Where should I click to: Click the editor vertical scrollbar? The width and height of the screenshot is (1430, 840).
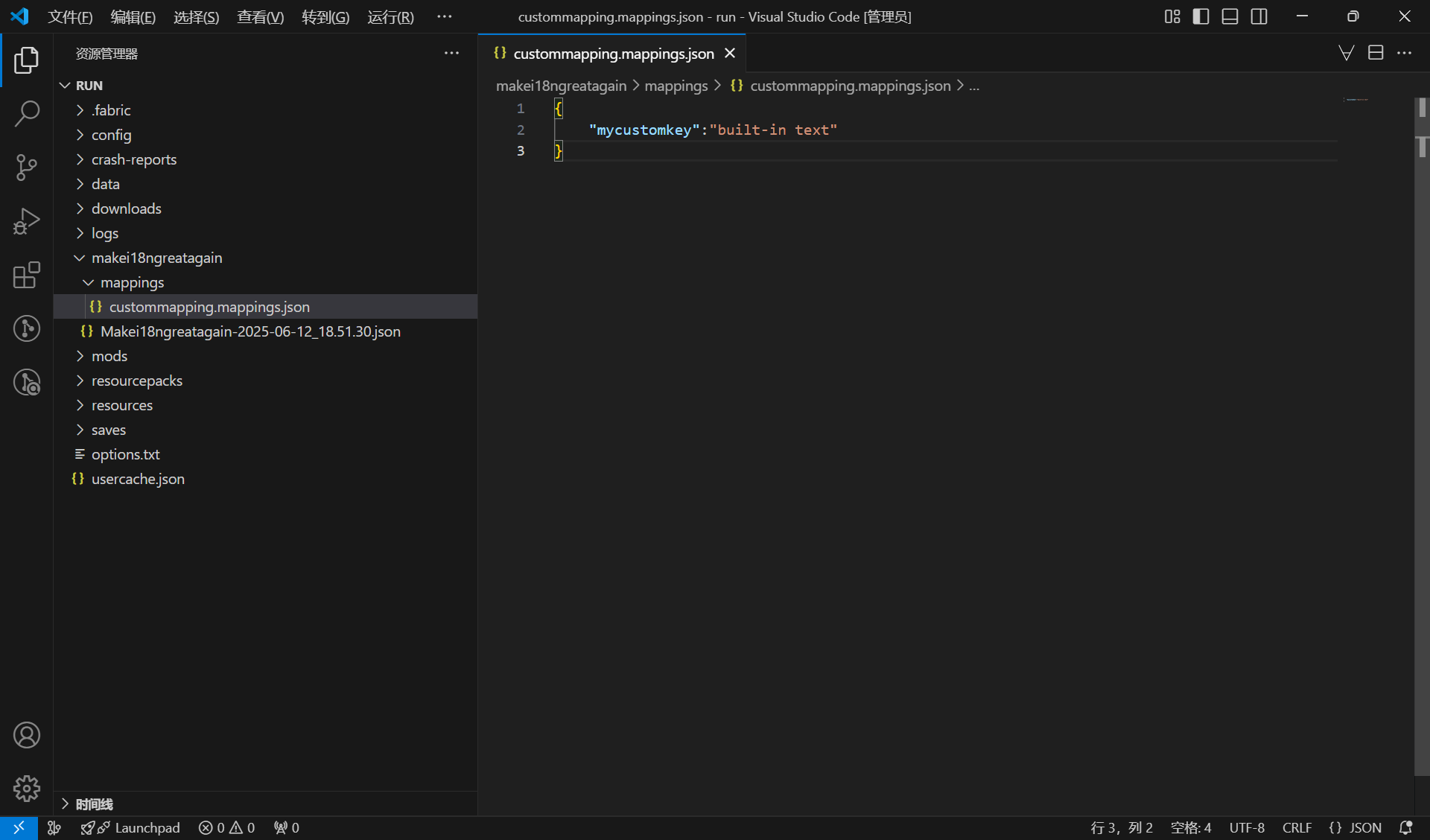point(1422,436)
